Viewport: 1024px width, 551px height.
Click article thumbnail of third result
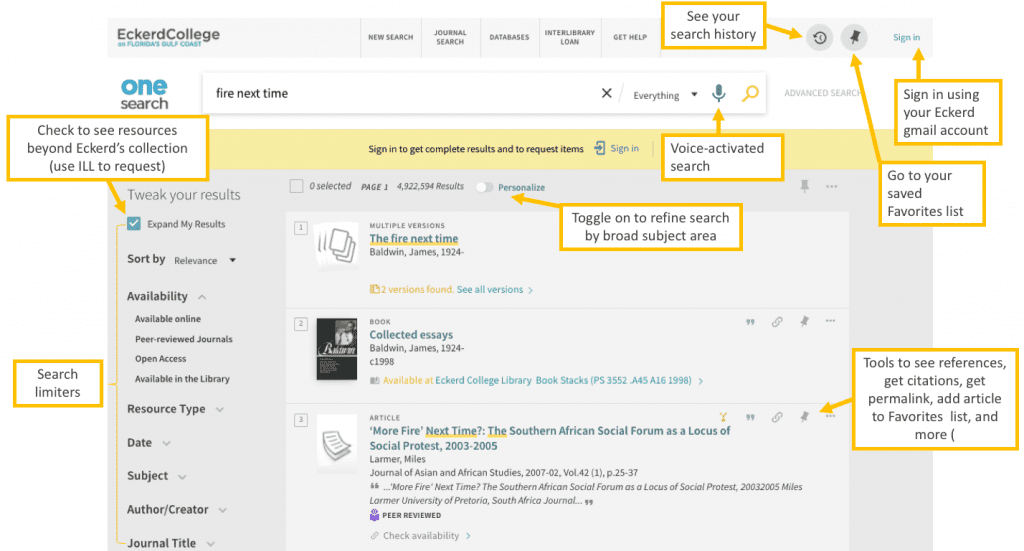[x=336, y=444]
